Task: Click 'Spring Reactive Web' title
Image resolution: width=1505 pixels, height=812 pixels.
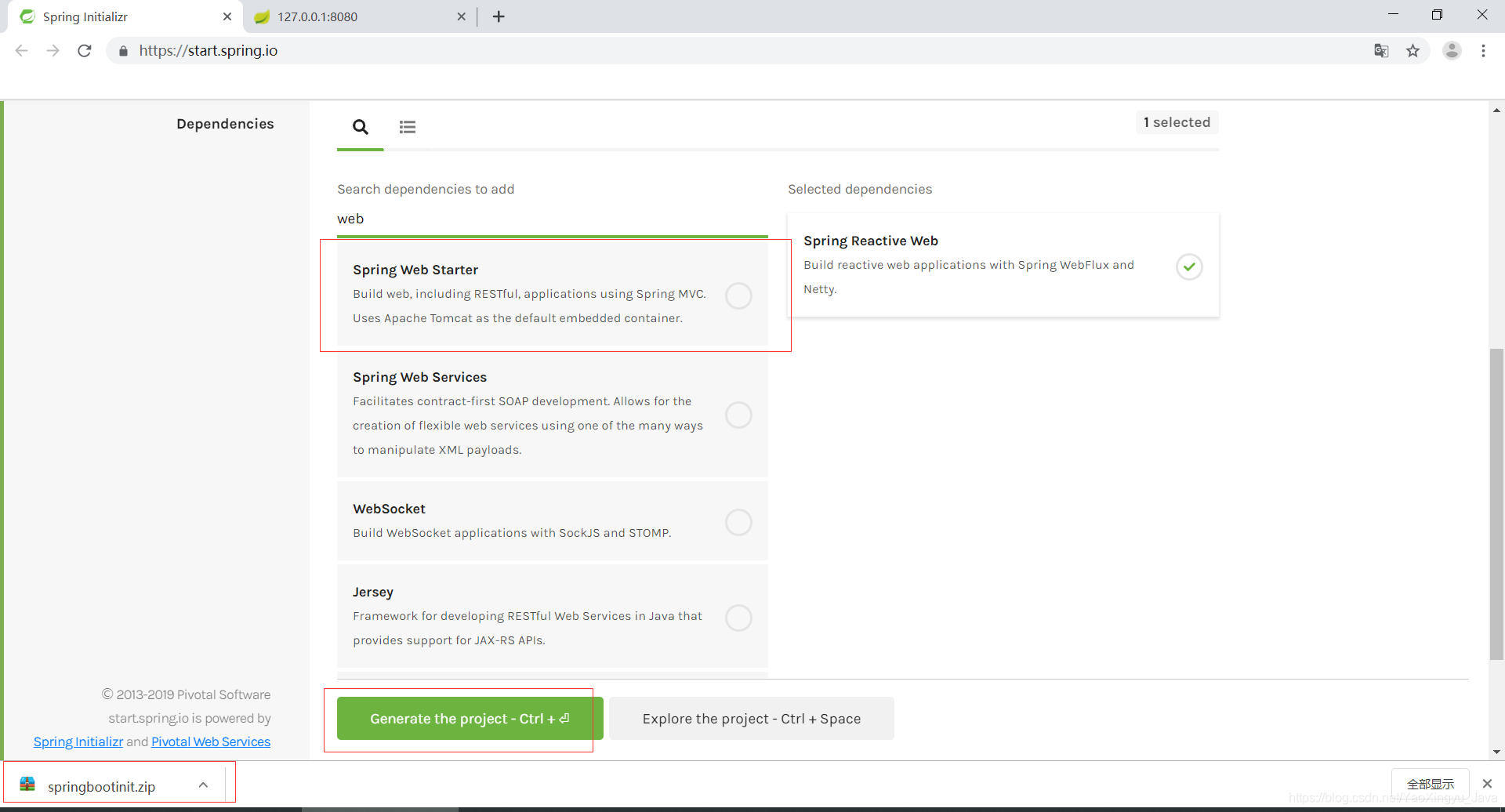Action: click(871, 241)
